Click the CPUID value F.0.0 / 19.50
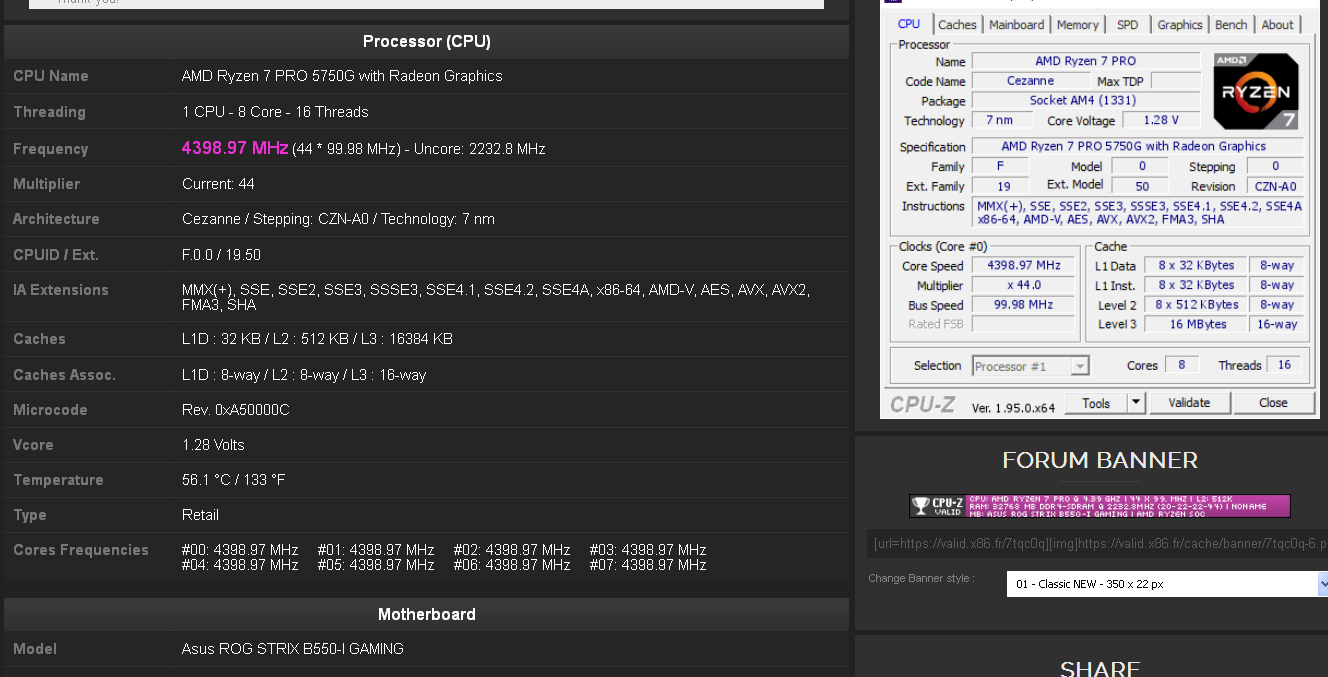The image size is (1328, 677). click(x=221, y=255)
